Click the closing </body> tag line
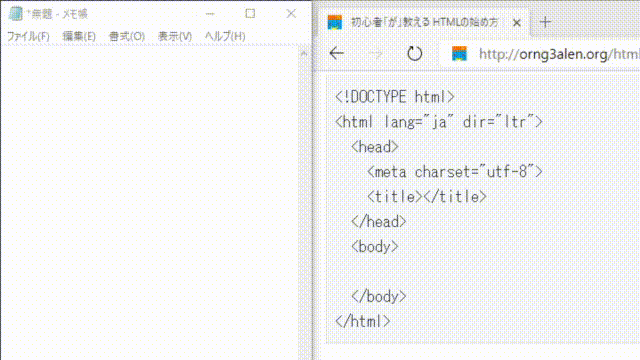640x360 pixels. pyautogui.click(x=379, y=296)
